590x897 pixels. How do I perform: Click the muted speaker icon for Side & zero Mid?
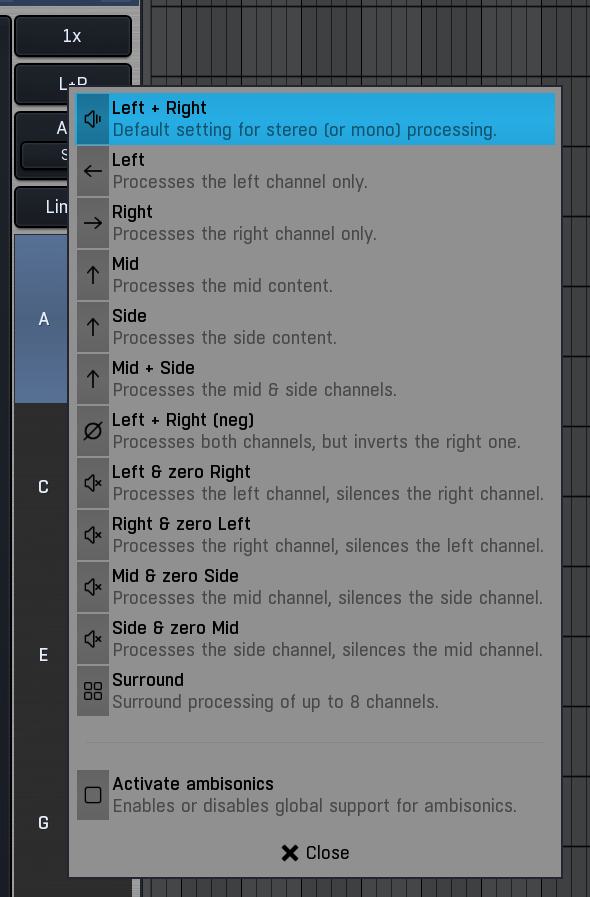click(93, 639)
